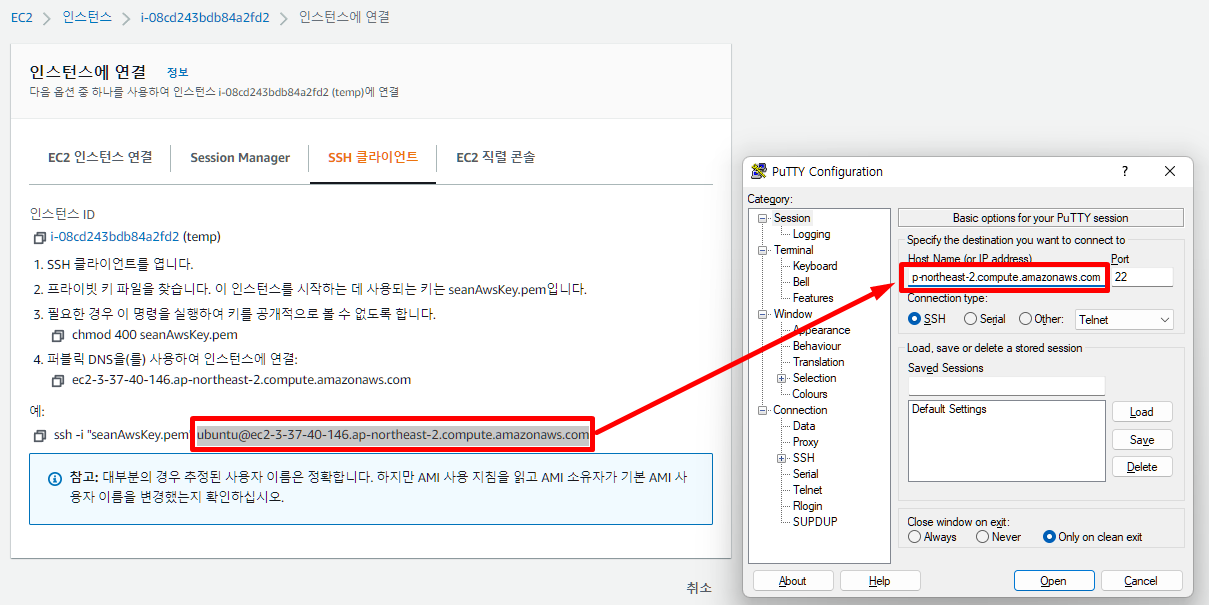Select the Other connection type radio
The height and width of the screenshot is (605, 1209).
[x=1025, y=319]
